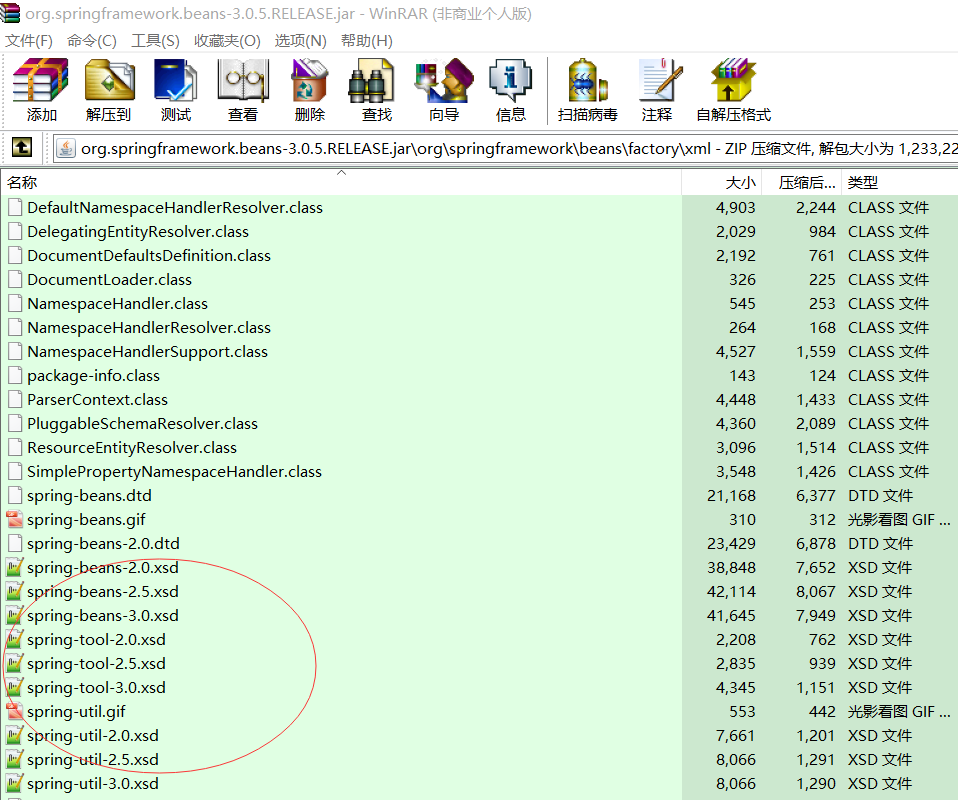The height and width of the screenshot is (800, 958).
Task: Click the Add (添加) toolbar icon
Action: click(x=41, y=81)
